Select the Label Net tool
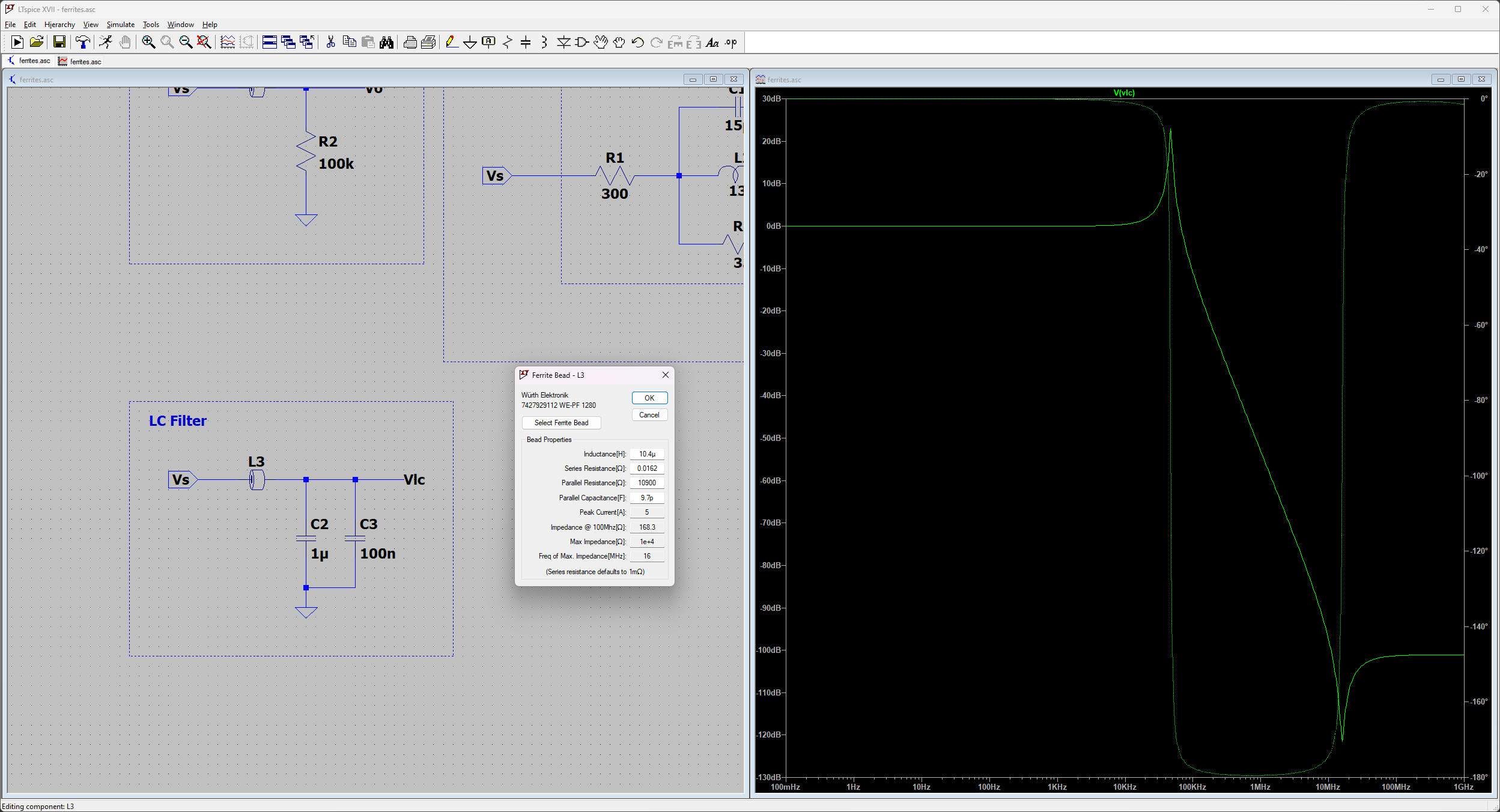 coord(489,42)
